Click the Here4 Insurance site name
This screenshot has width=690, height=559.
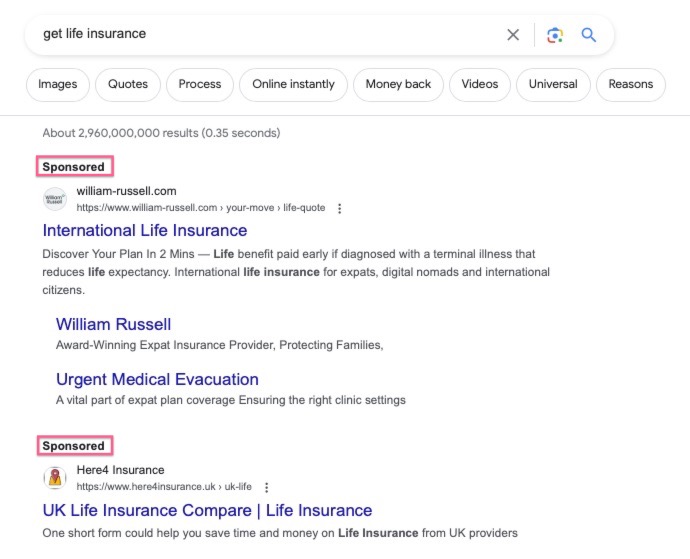click(120, 470)
